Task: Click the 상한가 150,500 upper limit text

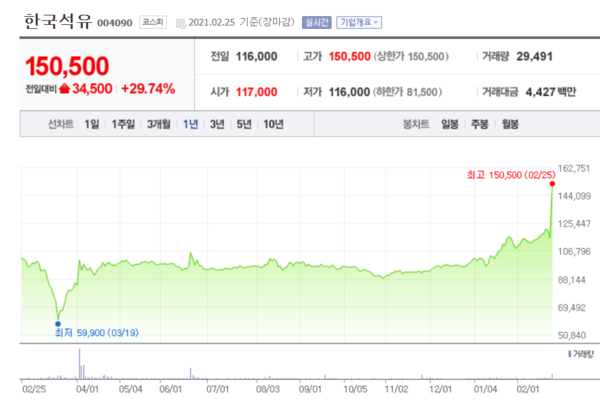Action: pyautogui.click(x=411, y=57)
